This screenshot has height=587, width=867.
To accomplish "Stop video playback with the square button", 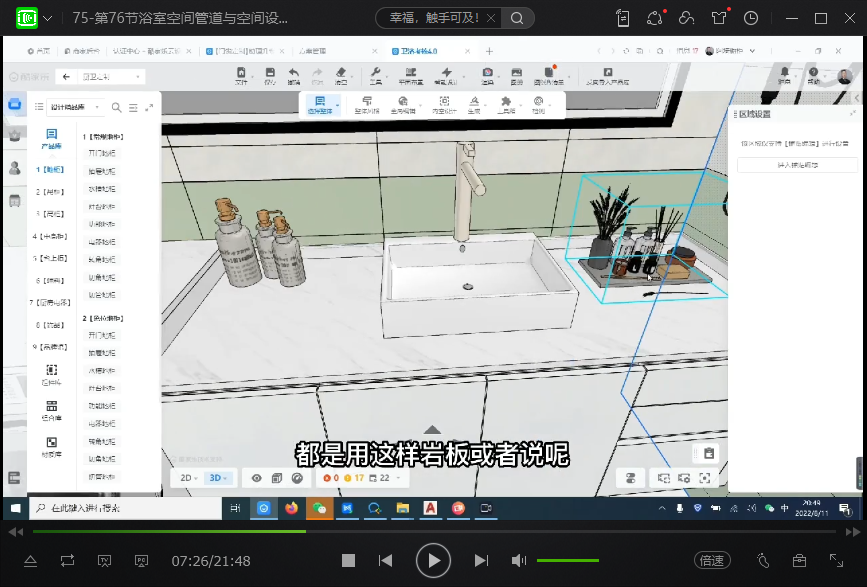I will coord(348,561).
